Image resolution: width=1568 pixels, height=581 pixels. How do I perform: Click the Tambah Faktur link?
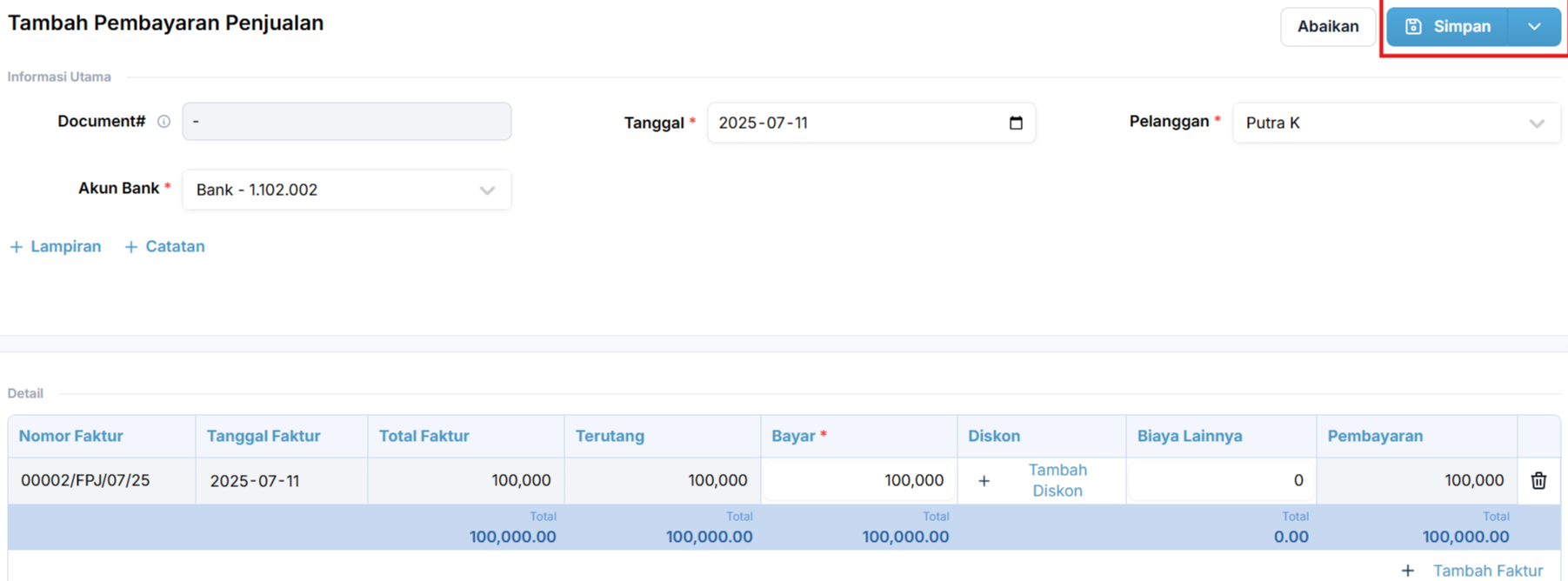point(1488,571)
